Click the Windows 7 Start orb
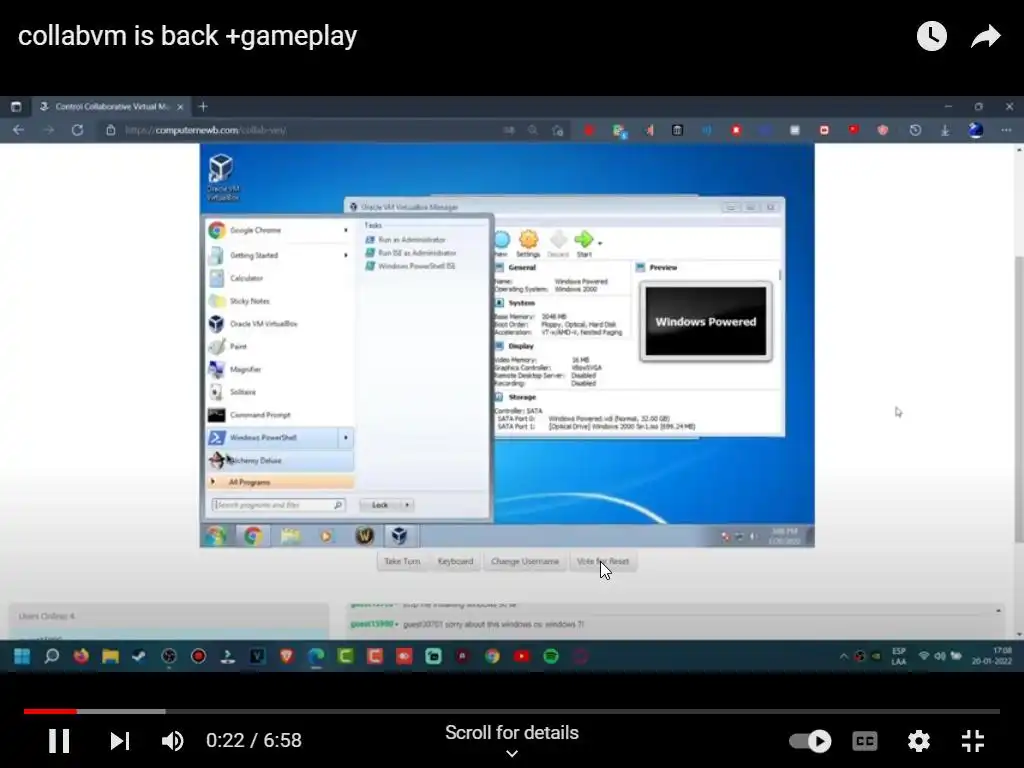1024x768 pixels. tap(216, 536)
